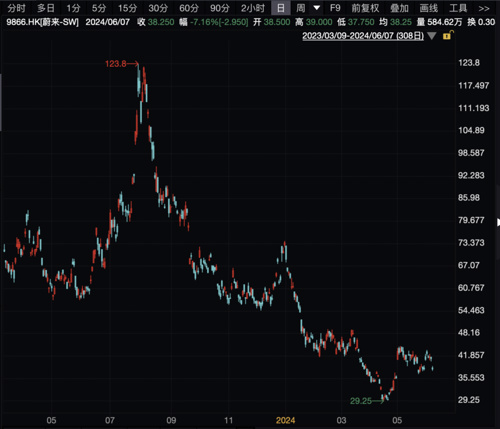The height and width of the screenshot is (429, 500).
Task: Toggle 前复权 price adjustment
Action: click(365, 8)
